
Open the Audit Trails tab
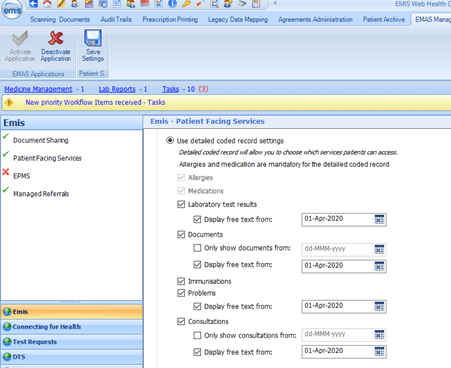[116, 20]
